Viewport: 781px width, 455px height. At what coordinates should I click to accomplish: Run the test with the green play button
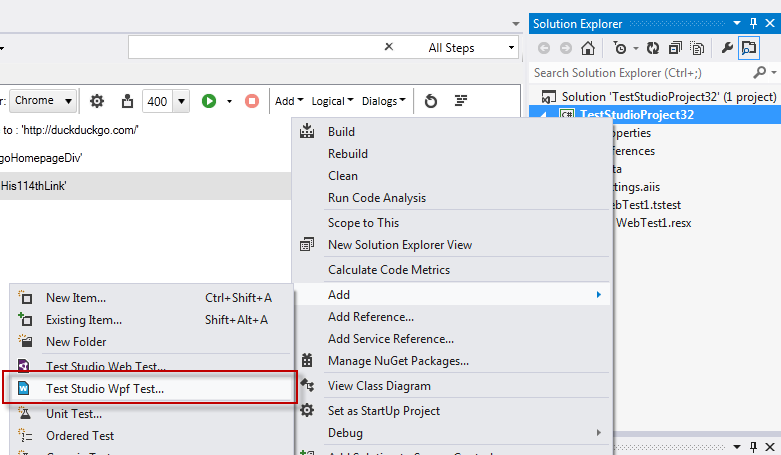click(x=209, y=101)
